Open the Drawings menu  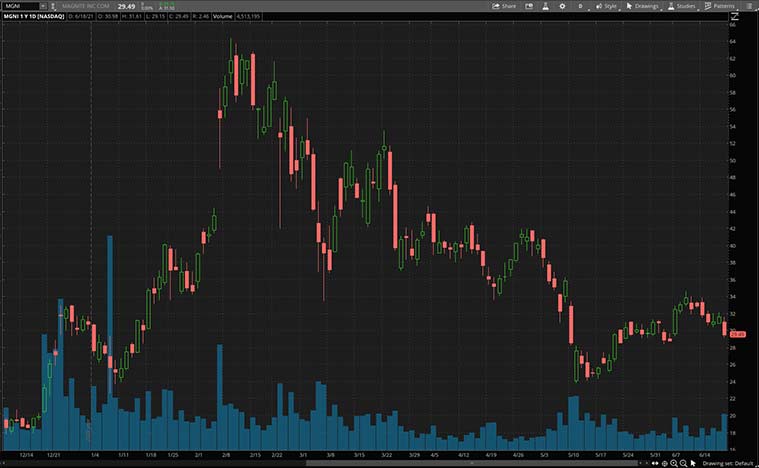click(642, 6)
